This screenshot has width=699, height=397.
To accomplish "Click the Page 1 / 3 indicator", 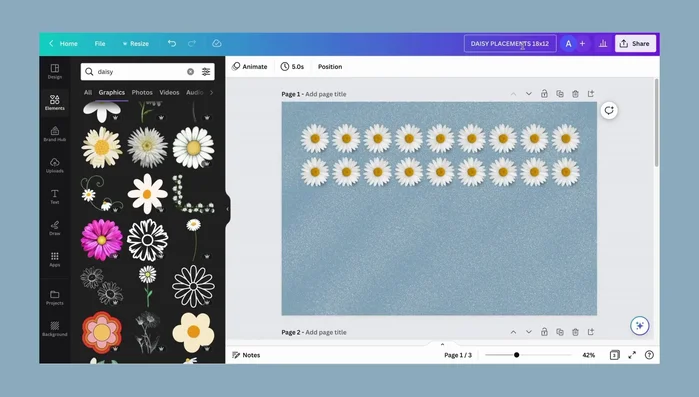I will [x=458, y=355].
